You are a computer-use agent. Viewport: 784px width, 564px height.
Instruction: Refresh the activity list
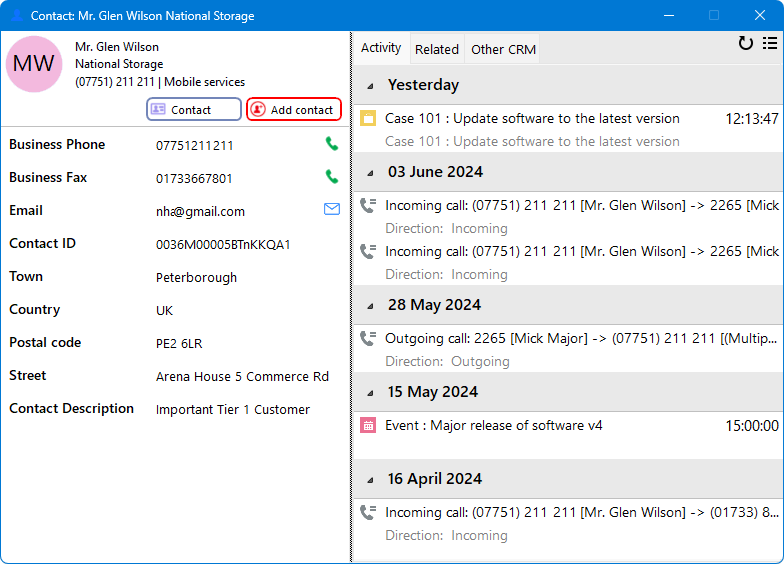[x=745, y=43]
